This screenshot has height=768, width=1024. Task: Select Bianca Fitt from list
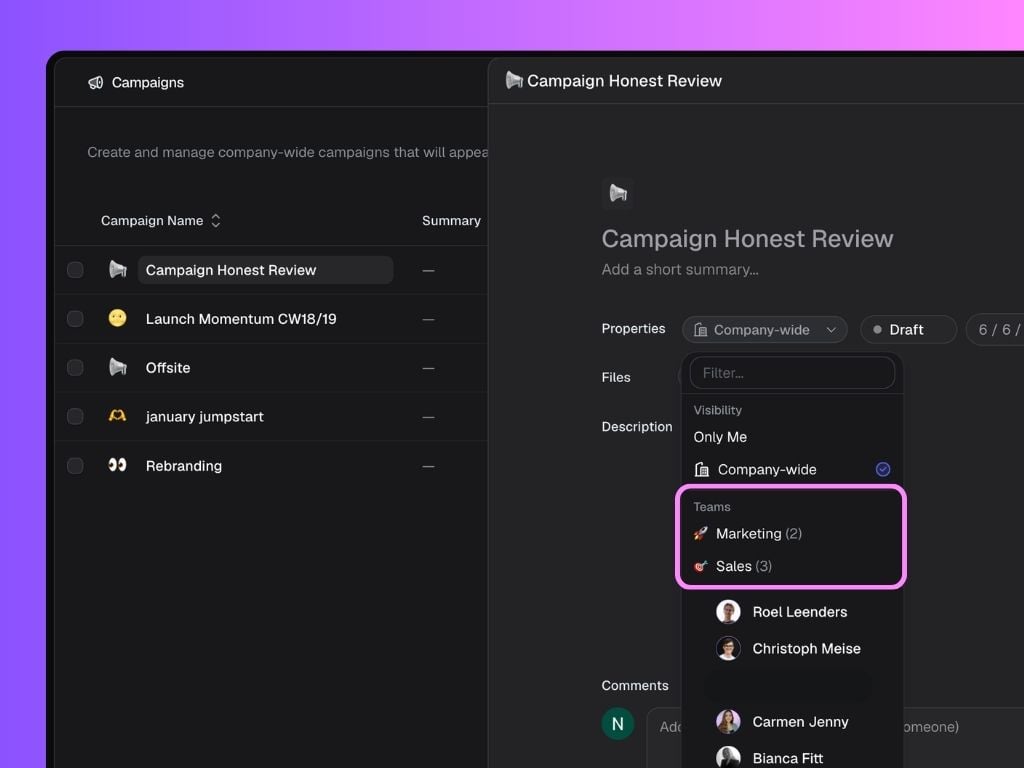788,758
